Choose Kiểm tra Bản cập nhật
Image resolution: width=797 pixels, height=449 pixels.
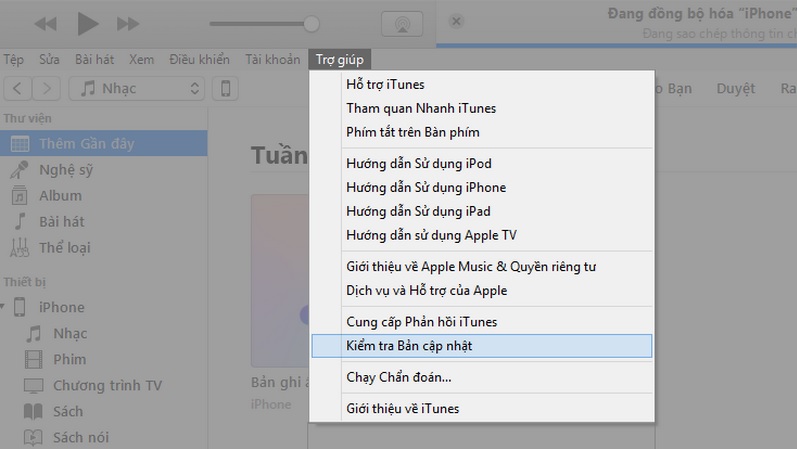[x=482, y=346]
